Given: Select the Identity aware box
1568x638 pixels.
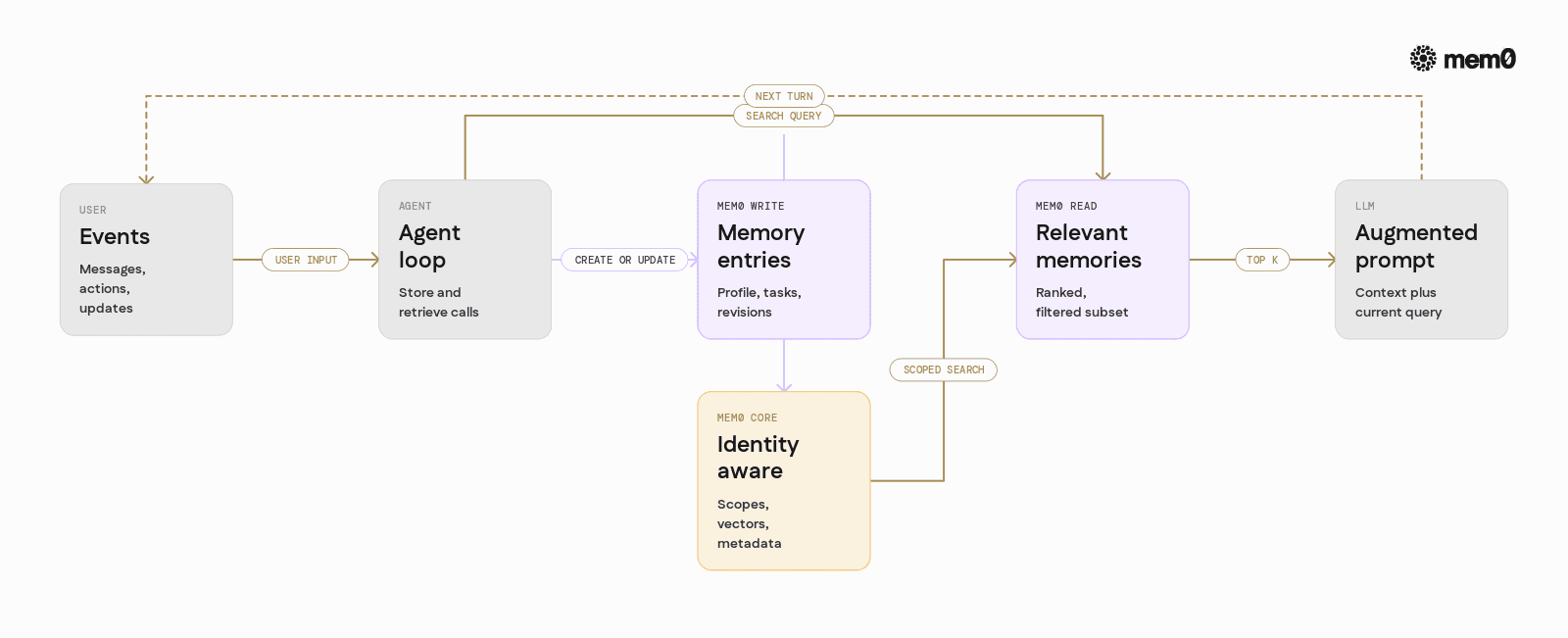Looking at the screenshot, I should [784, 481].
